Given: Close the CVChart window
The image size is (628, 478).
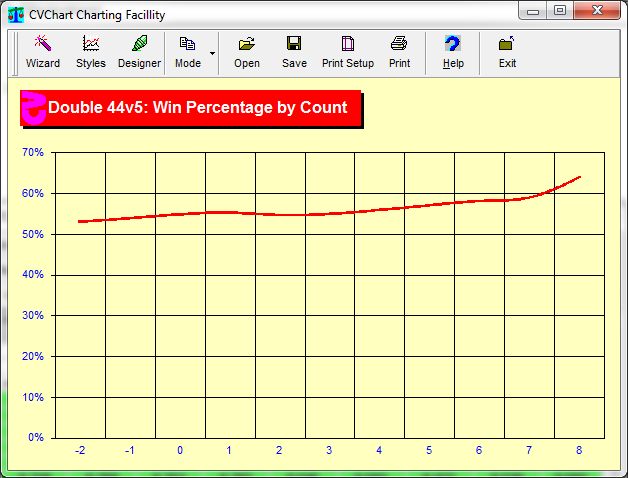Looking at the screenshot, I should coord(598,11).
